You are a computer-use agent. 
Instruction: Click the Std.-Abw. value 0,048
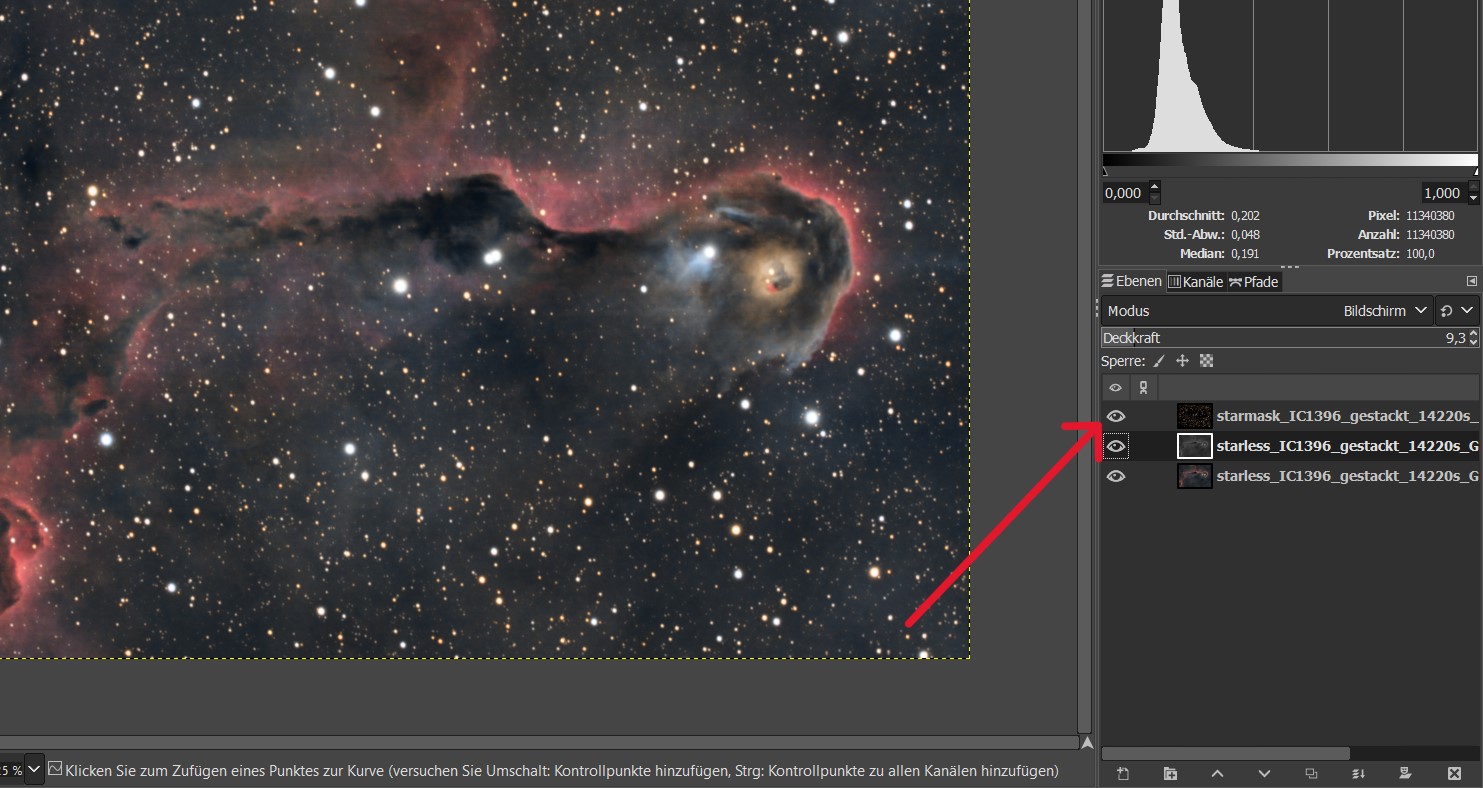click(x=1245, y=235)
